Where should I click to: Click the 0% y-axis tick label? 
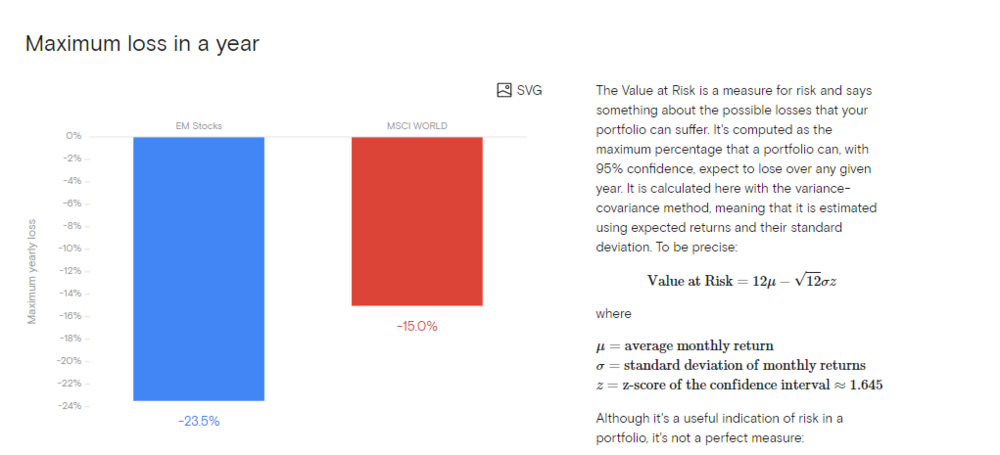tap(73, 135)
